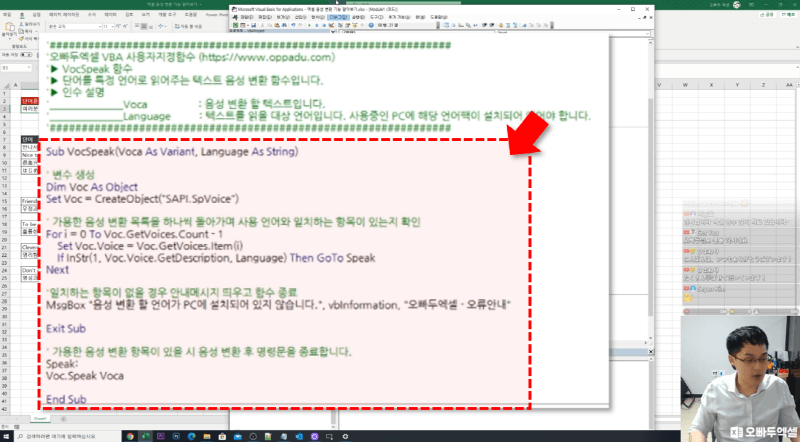
Task: Open the font name dropdown in Excel
Action: [100, 27]
